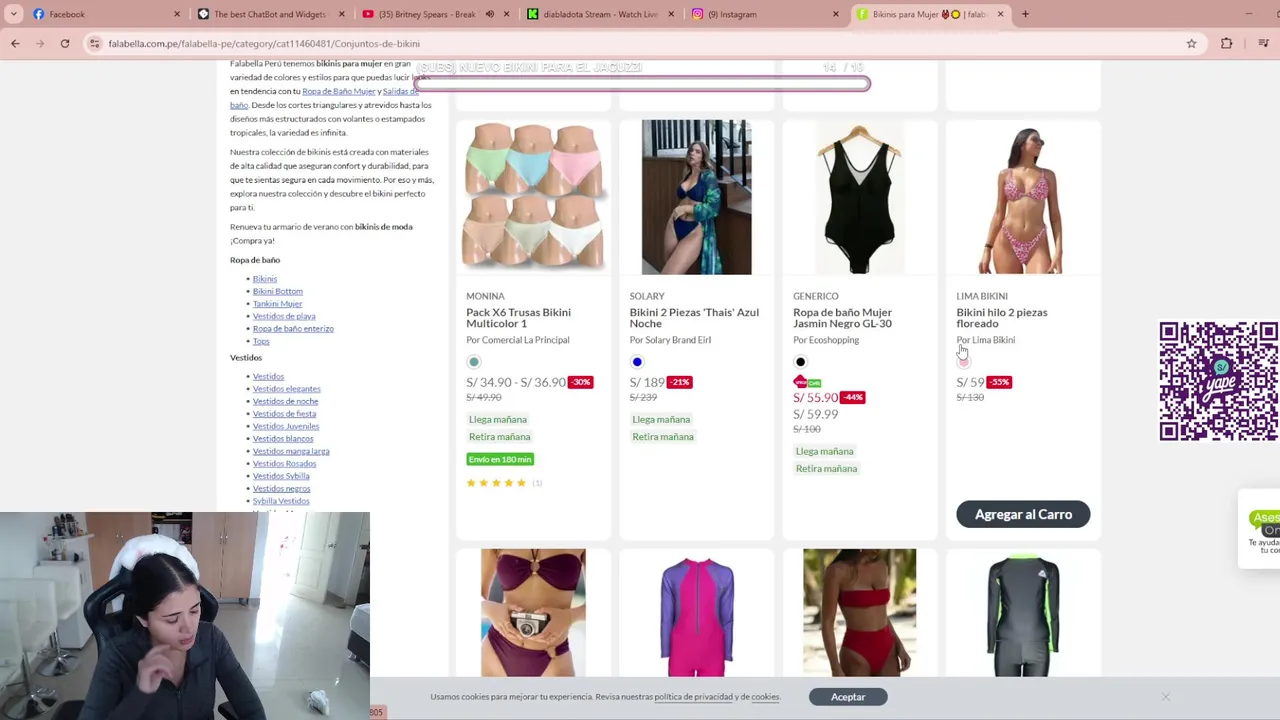Click the Yape QR code overlay
Image resolution: width=1280 pixels, height=720 pixels.
[x=1218, y=381]
